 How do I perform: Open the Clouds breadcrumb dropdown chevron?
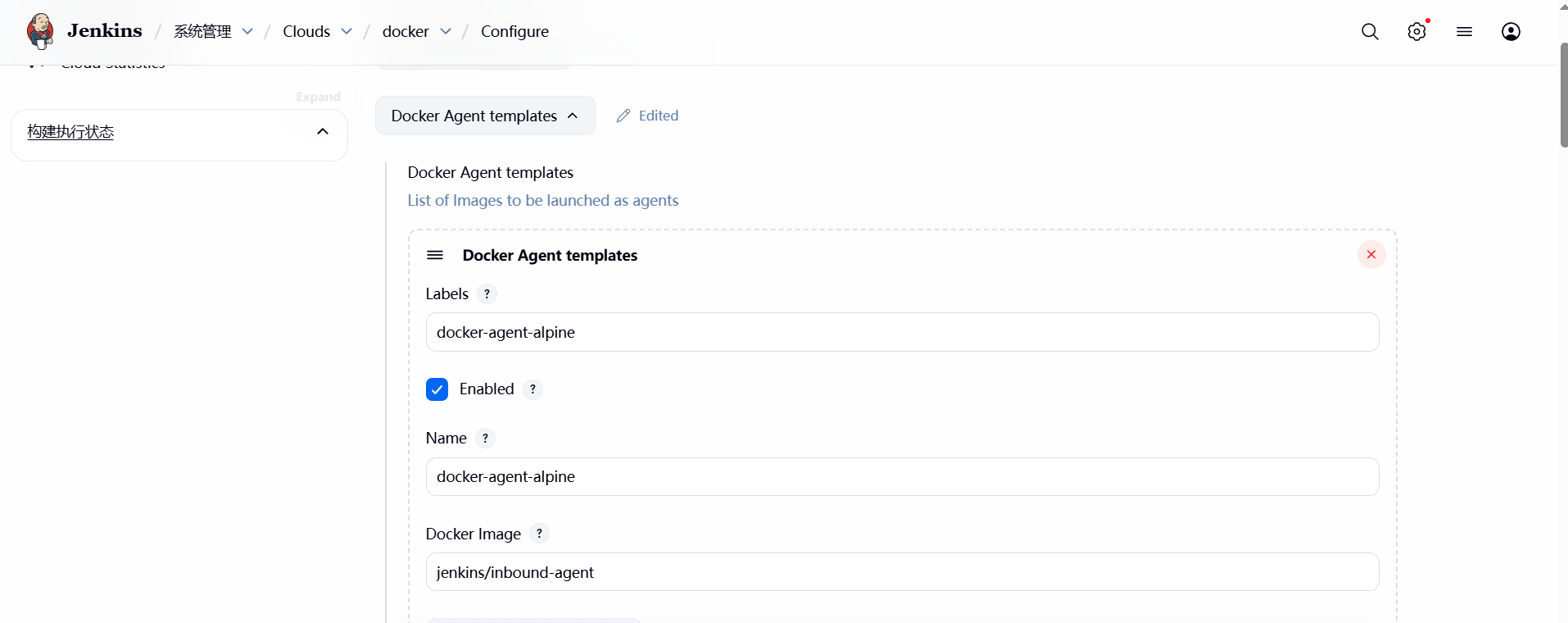[347, 31]
